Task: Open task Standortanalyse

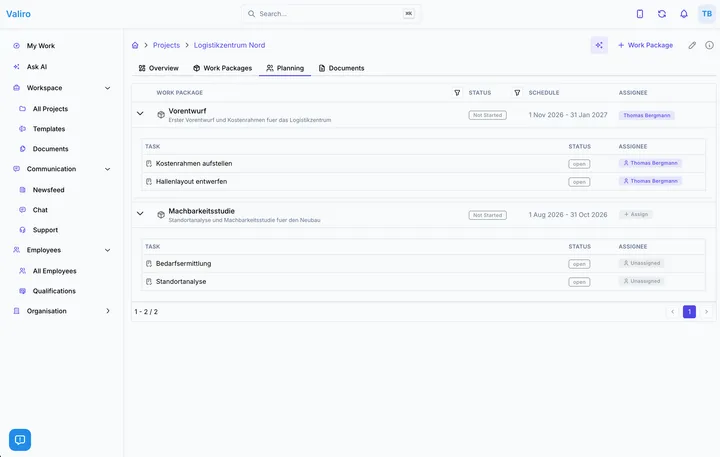Action: coord(181,282)
